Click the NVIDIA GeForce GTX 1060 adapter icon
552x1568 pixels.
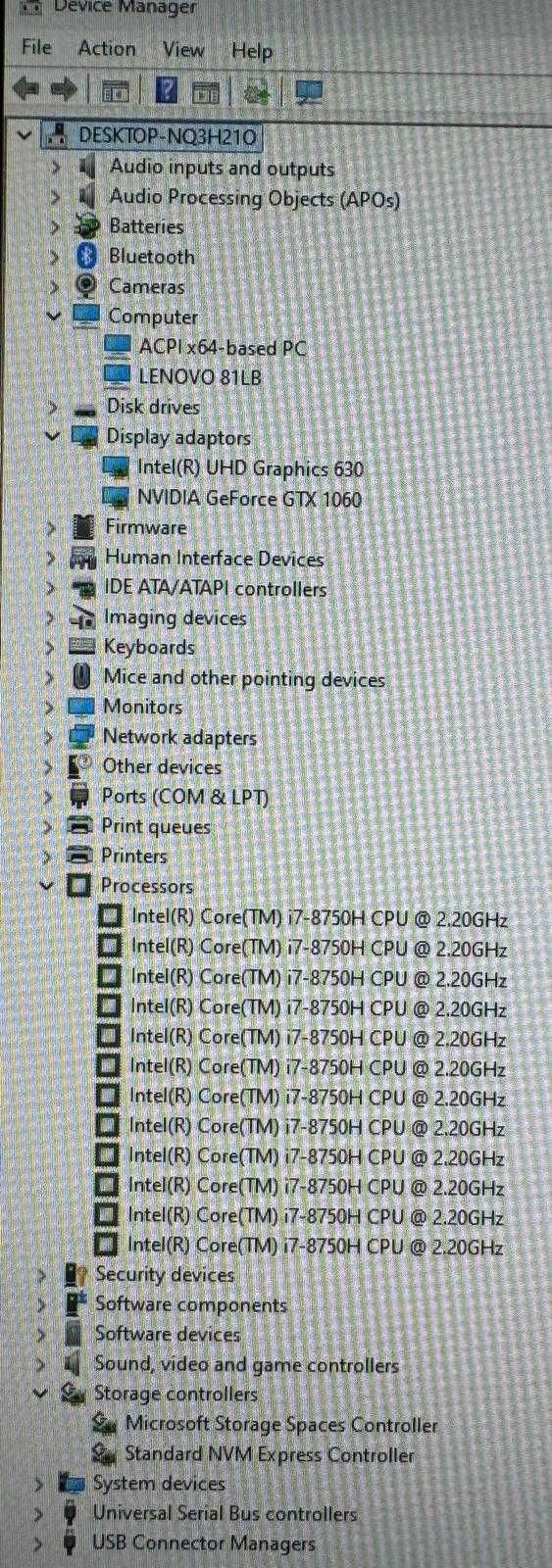116,498
